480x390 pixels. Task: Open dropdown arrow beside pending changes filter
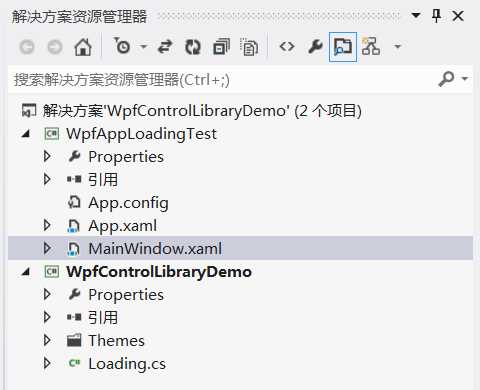(x=143, y=46)
